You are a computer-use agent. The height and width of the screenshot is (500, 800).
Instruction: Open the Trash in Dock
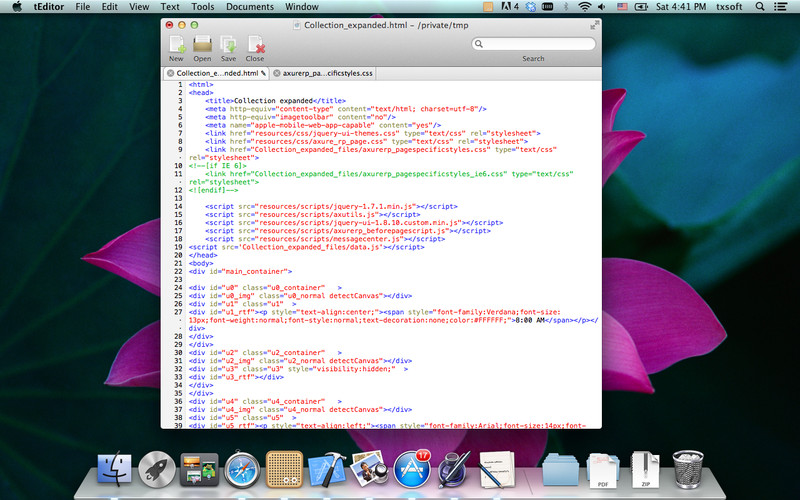tap(688, 468)
